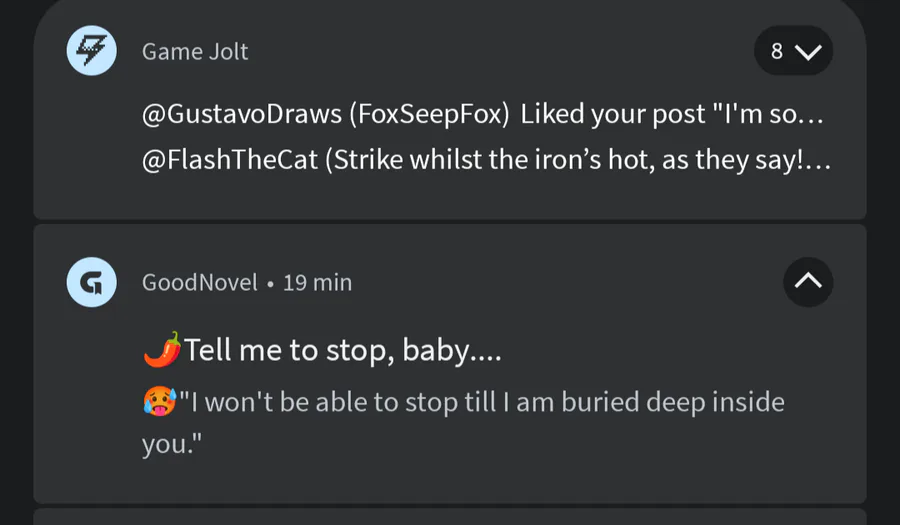Tap the 19 min timestamp
Viewport: 900px width, 525px height.
[x=317, y=282]
